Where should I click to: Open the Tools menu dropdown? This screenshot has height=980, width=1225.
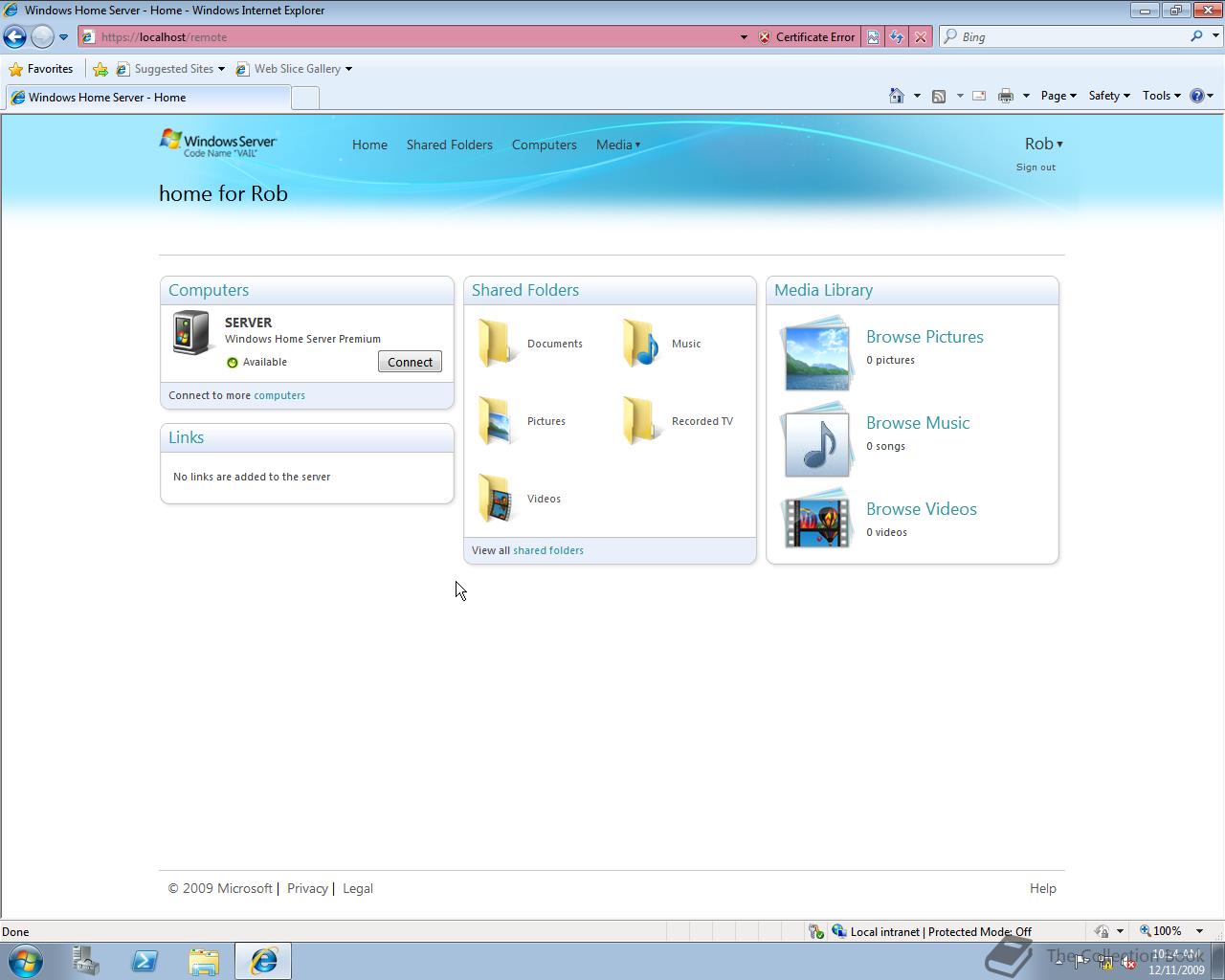[1162, 96]
